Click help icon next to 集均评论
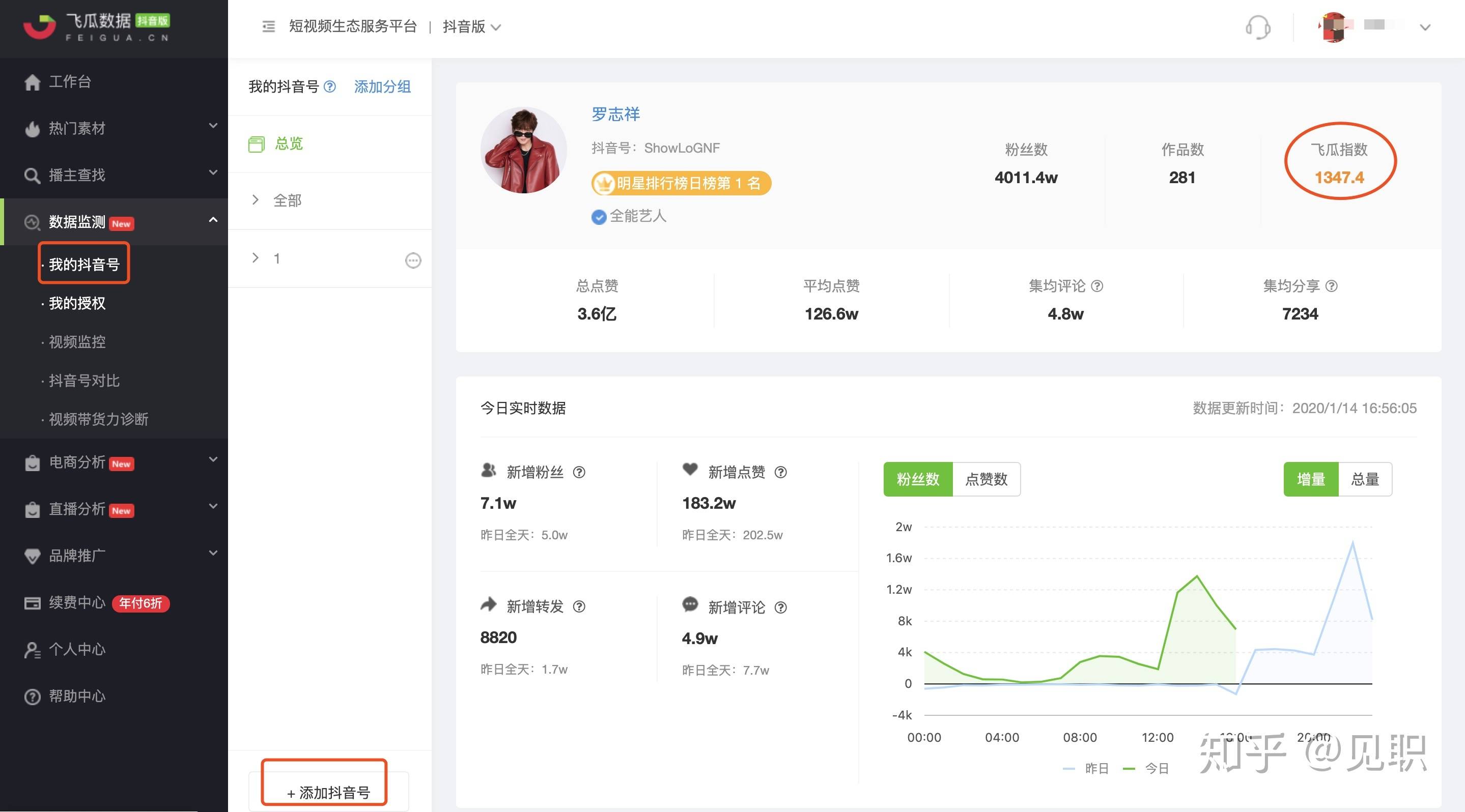 (1097, 286)
